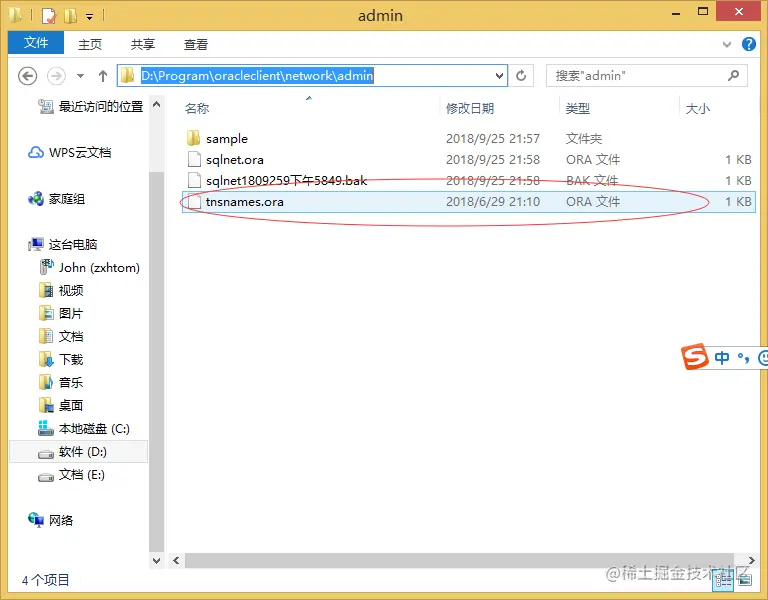The width and height of the screenshot is (768, 600).
Task: Open the 图片 folder
Action: [71, 313]
